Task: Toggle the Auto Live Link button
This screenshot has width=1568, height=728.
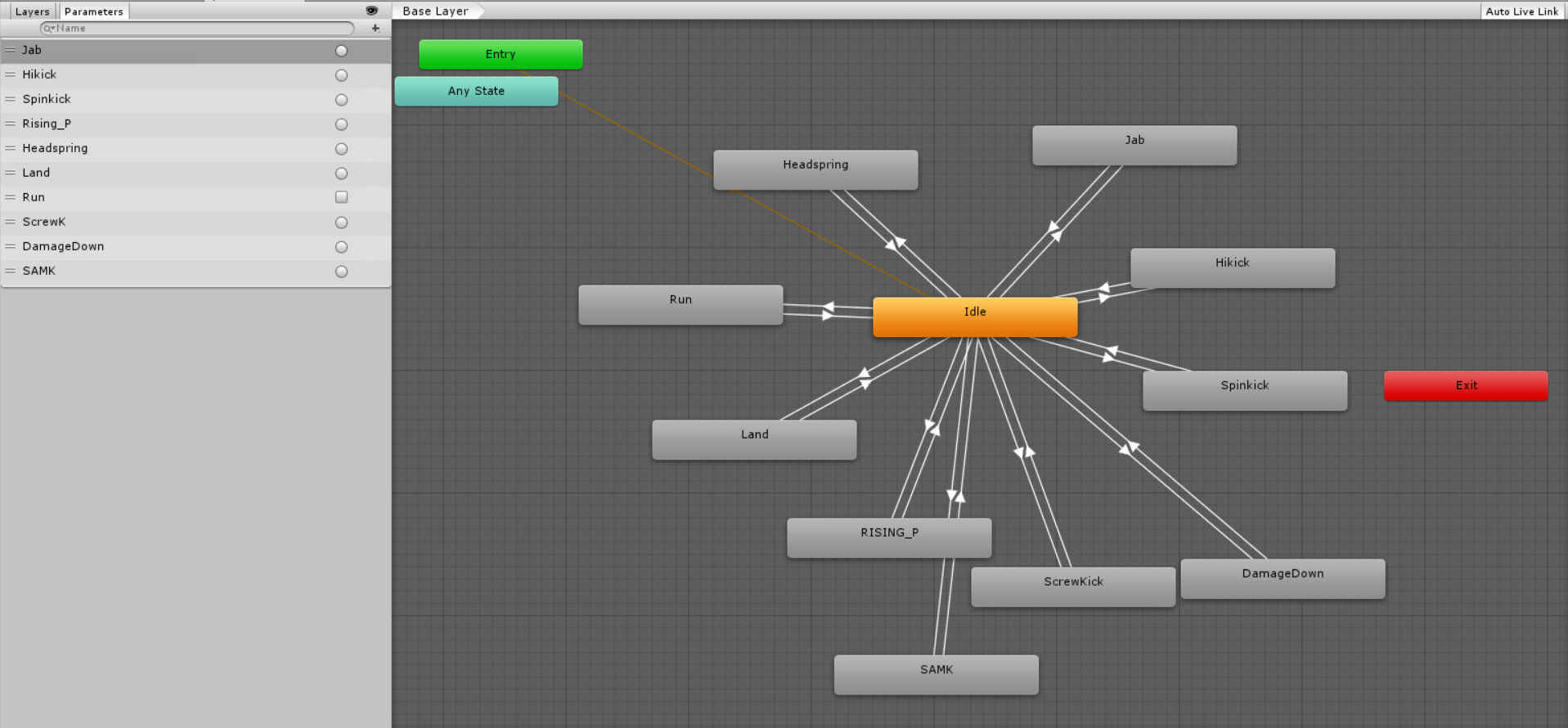Action: tap(1522, 11)
